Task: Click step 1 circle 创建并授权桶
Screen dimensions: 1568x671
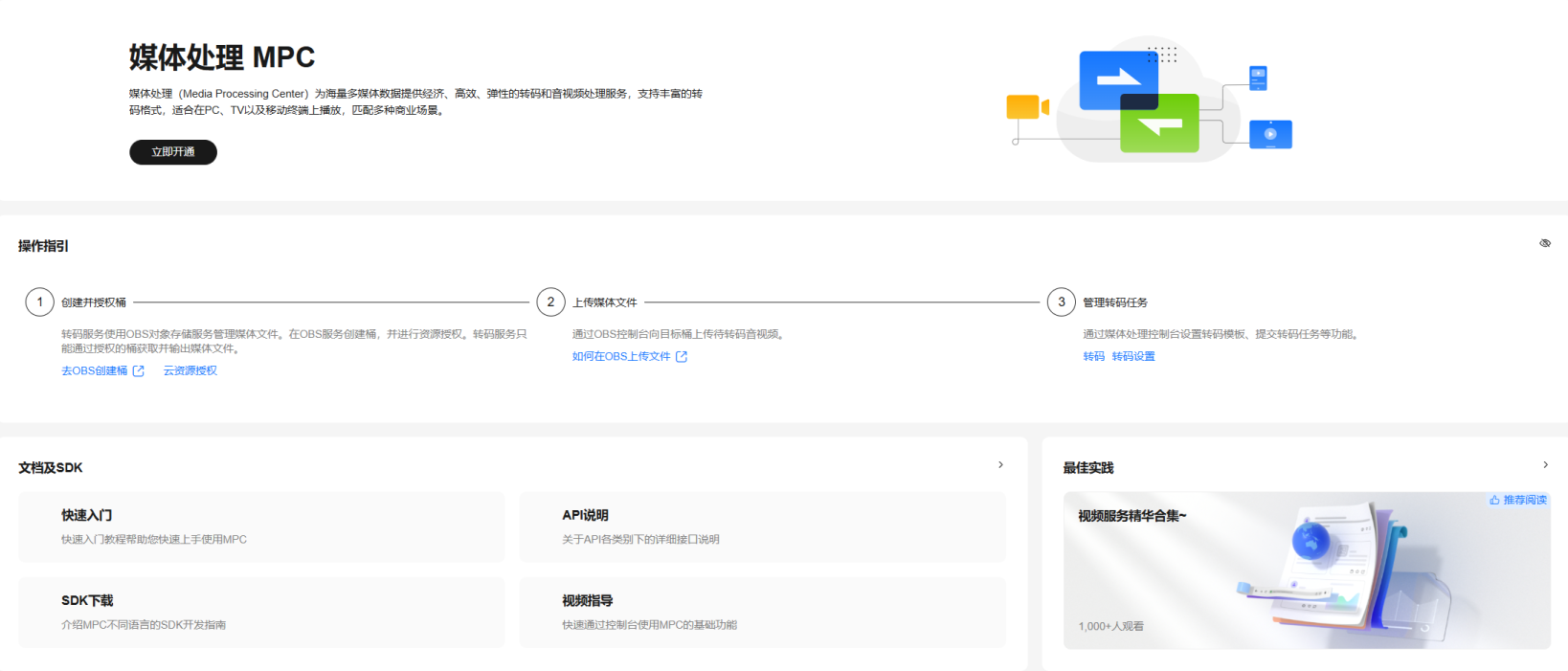Action: [x=40, y=302]
